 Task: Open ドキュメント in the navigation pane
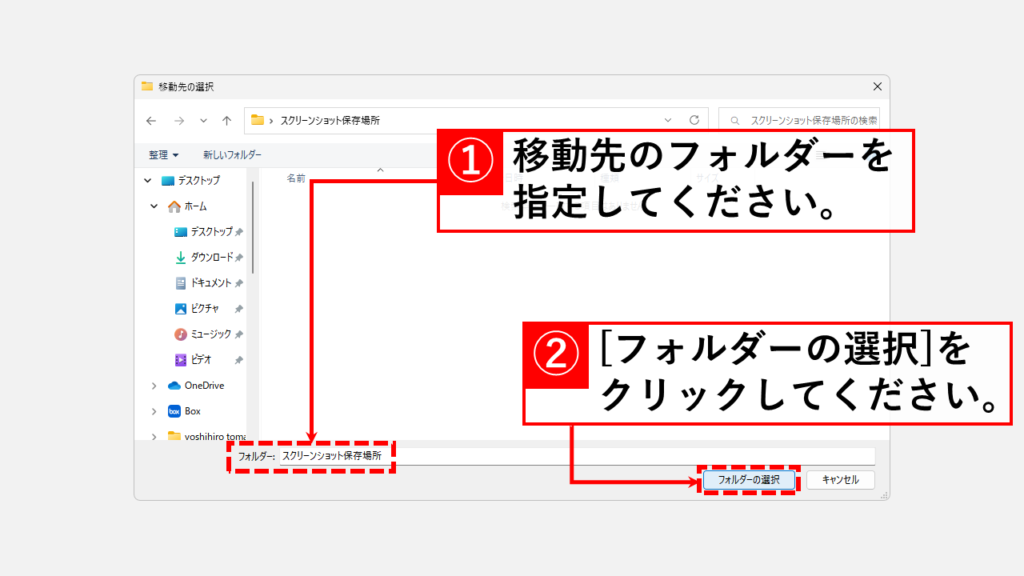click(x=203, y=283)
